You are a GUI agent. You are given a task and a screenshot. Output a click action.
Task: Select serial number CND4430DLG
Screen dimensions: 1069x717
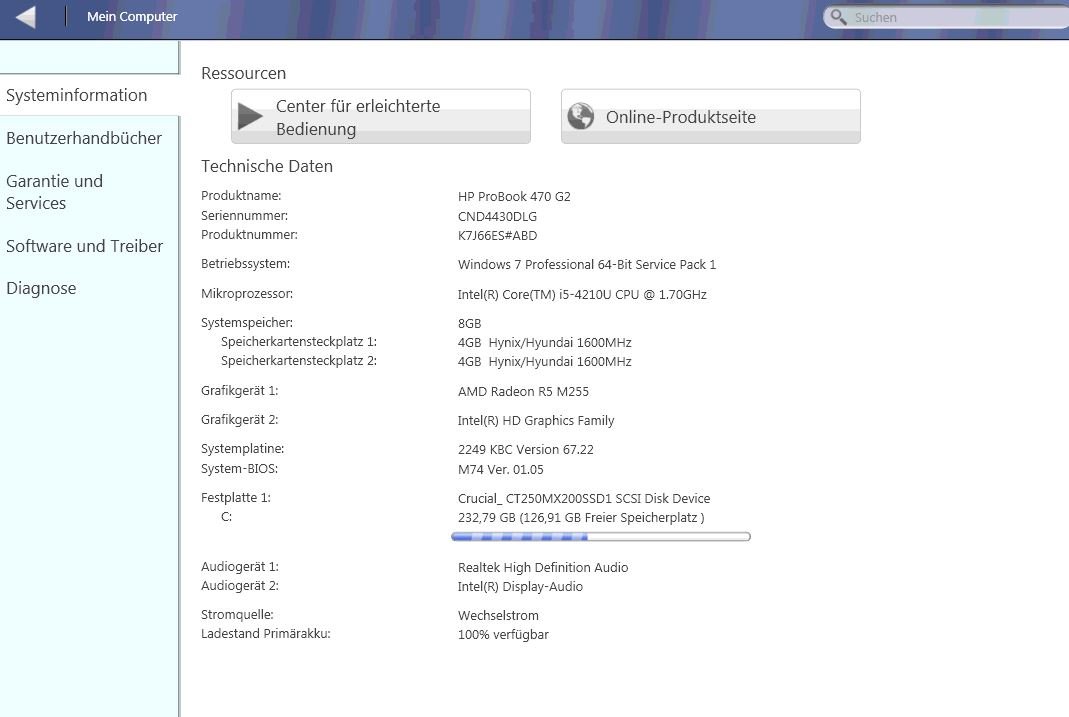(x=497, y=217)
